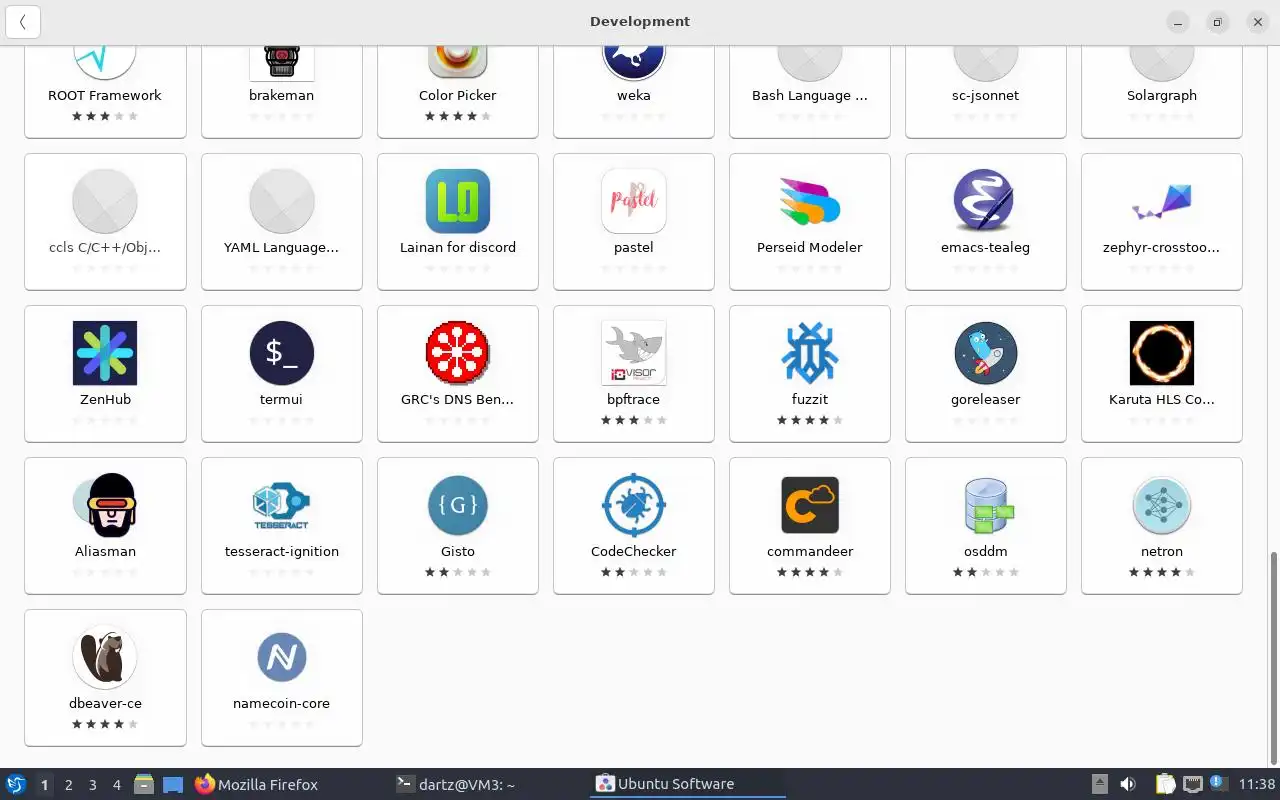This screenshot has width=1280, height=800.
Task: Click the star rating under osddm
Action: (x=986, y=572)
